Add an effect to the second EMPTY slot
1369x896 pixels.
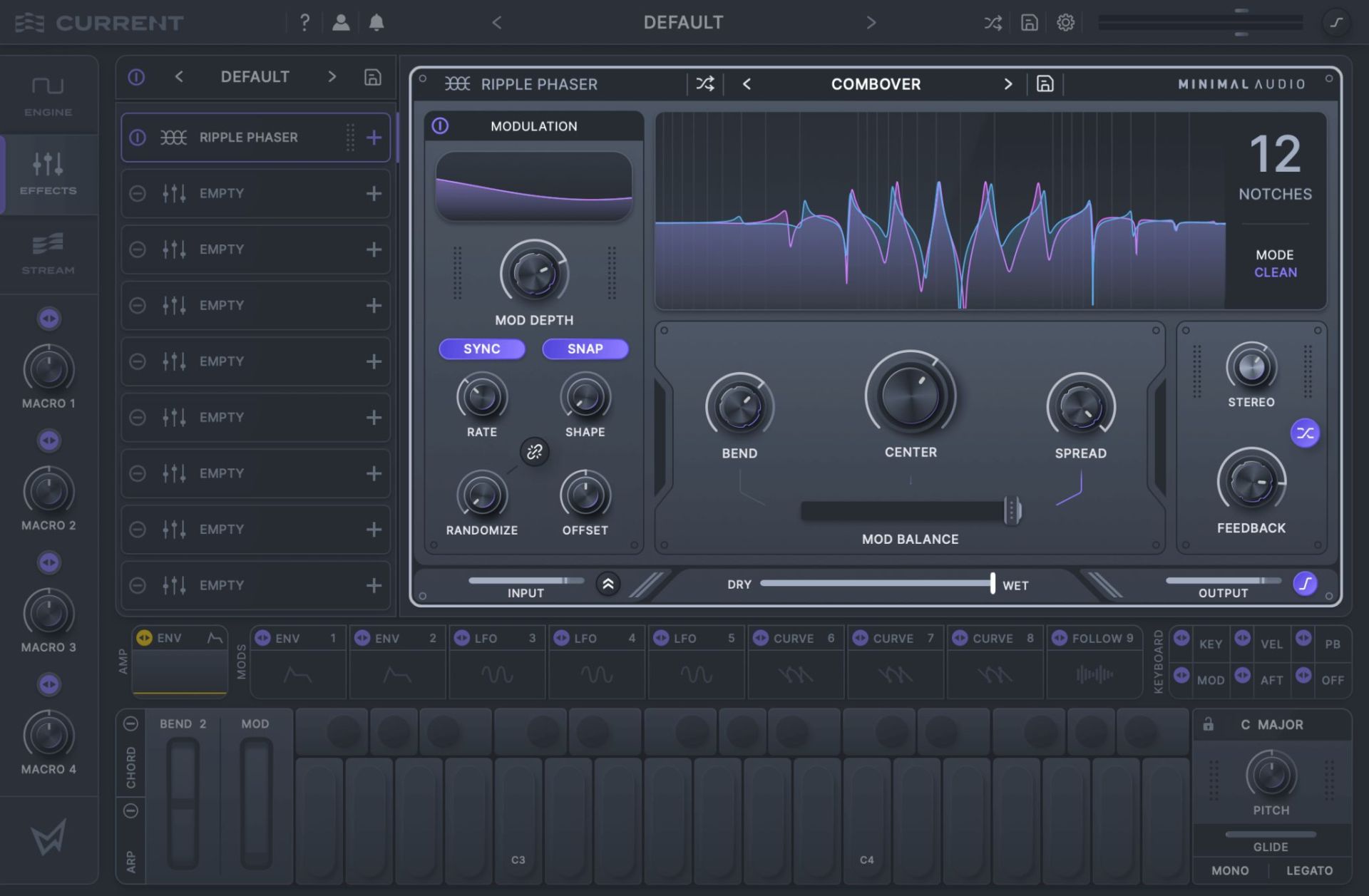[374, 249]
